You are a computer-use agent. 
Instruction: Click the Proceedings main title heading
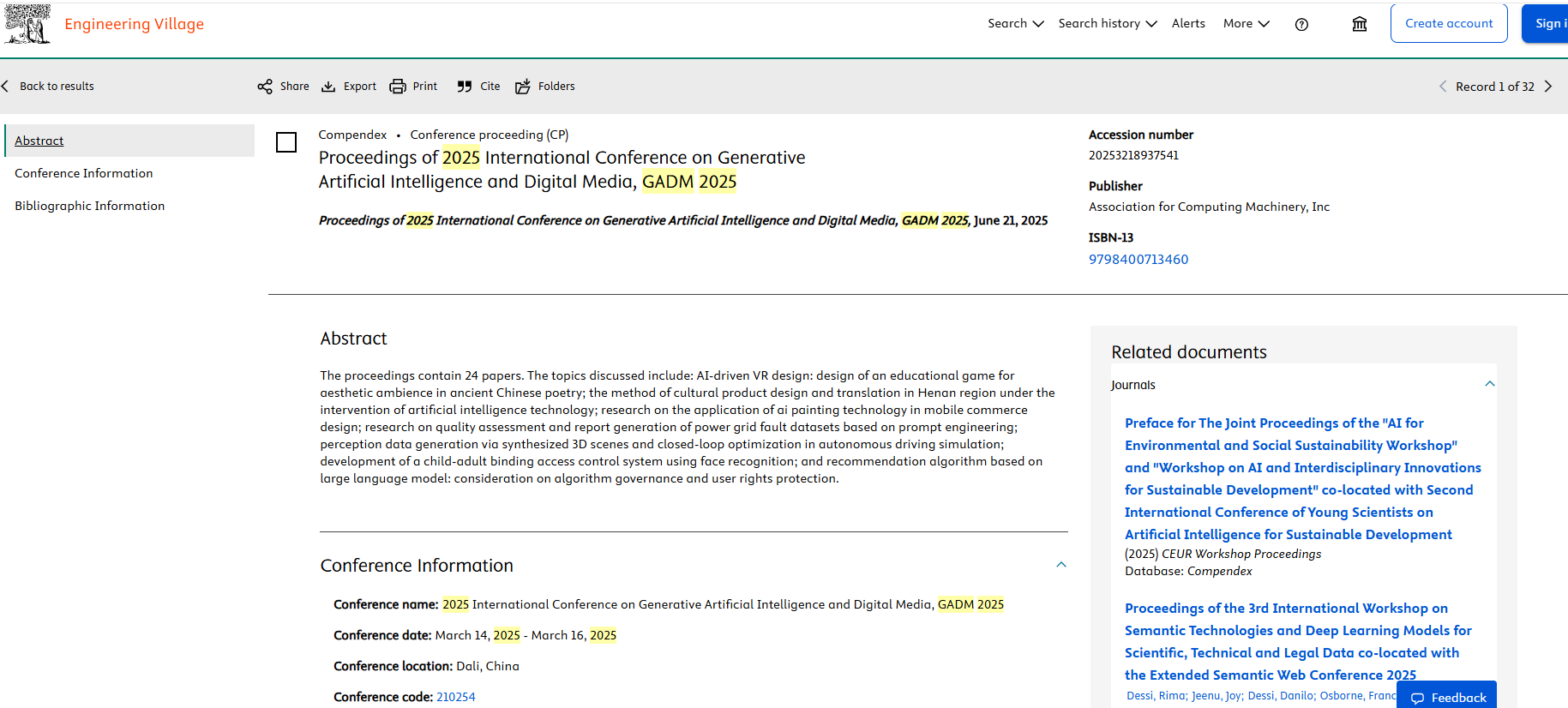coord(562,170)
